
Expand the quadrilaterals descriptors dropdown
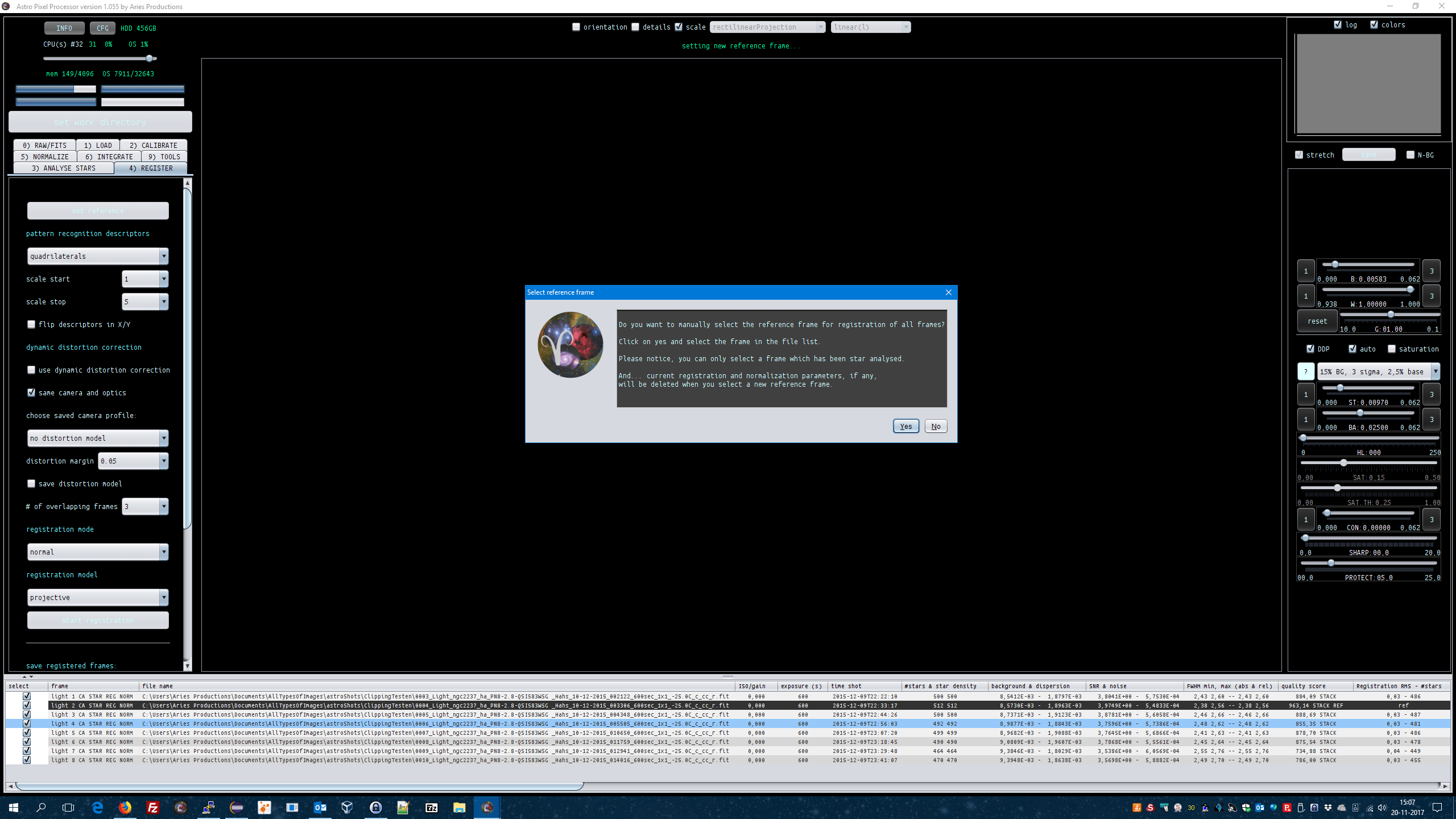pos(164,257)
